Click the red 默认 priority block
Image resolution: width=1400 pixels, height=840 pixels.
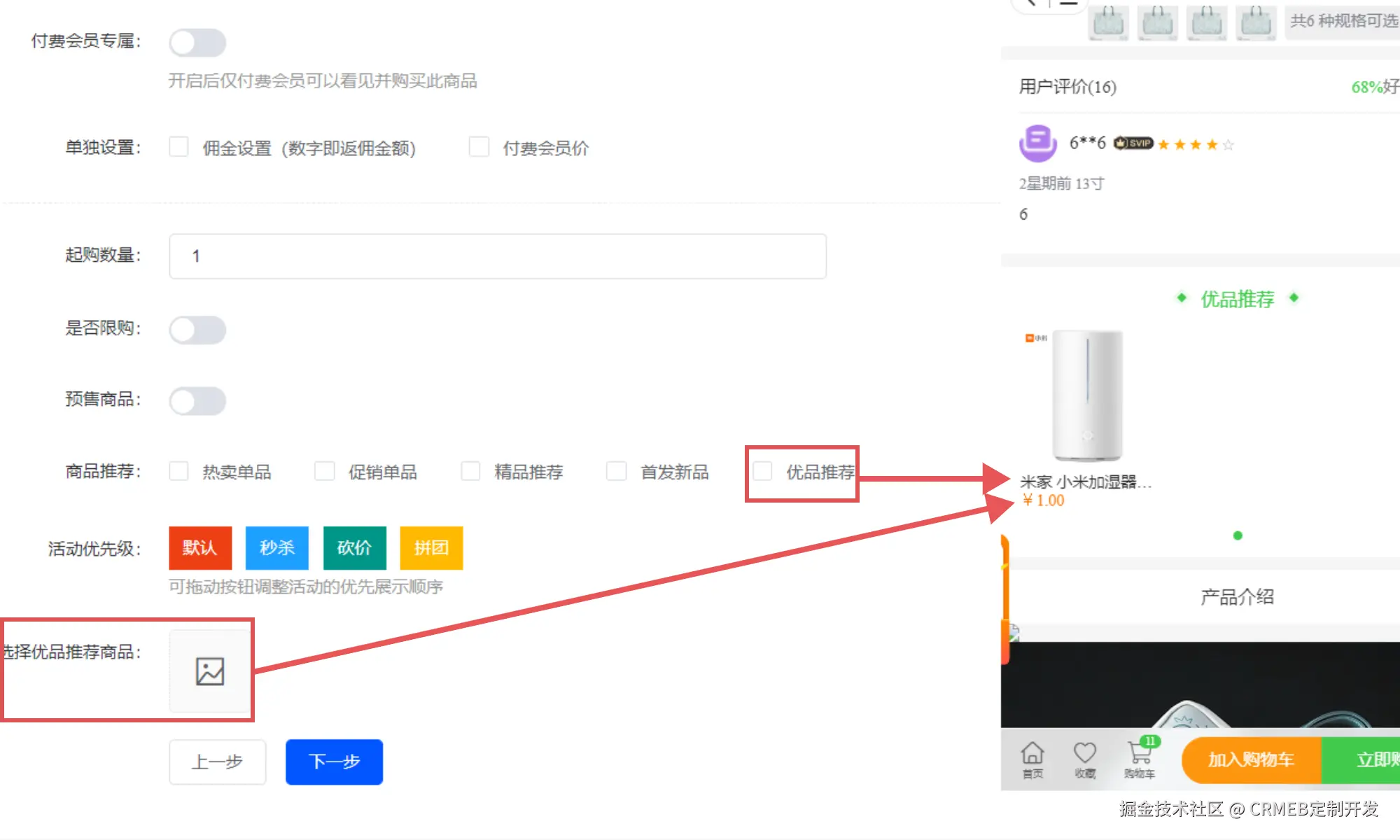200,547
